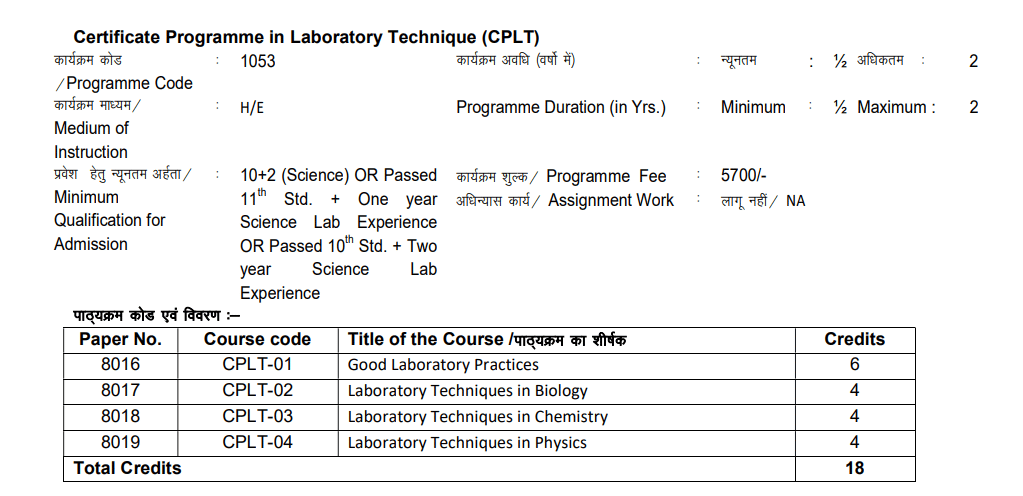The image size is (1023, 496).
Task: Select Laboratory Techniques in Chemistry title
Action: pyautogui.click(x=477, y=417)
